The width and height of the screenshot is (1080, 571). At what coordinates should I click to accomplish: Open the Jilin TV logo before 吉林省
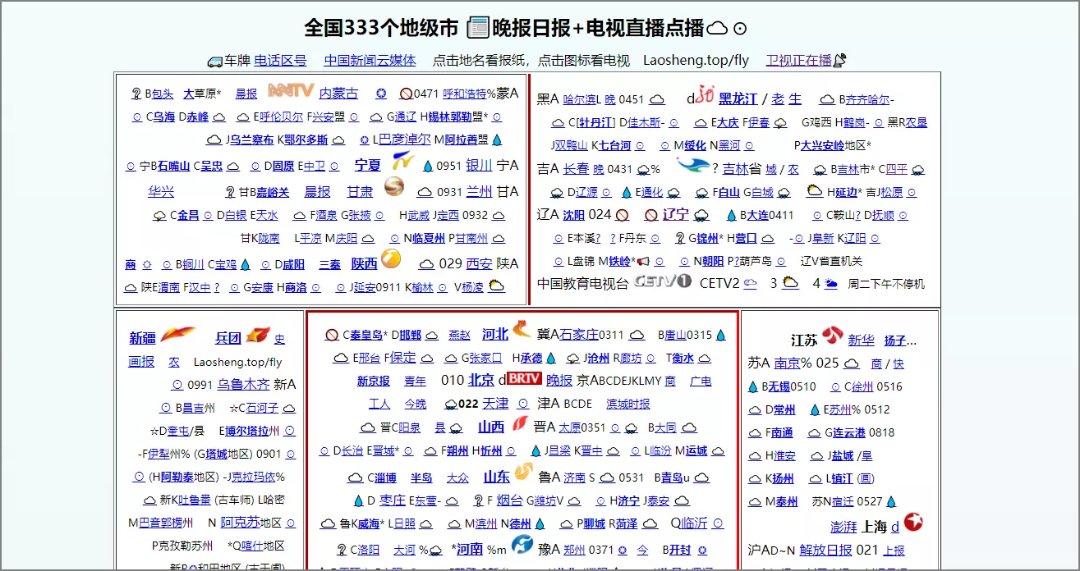692,165
